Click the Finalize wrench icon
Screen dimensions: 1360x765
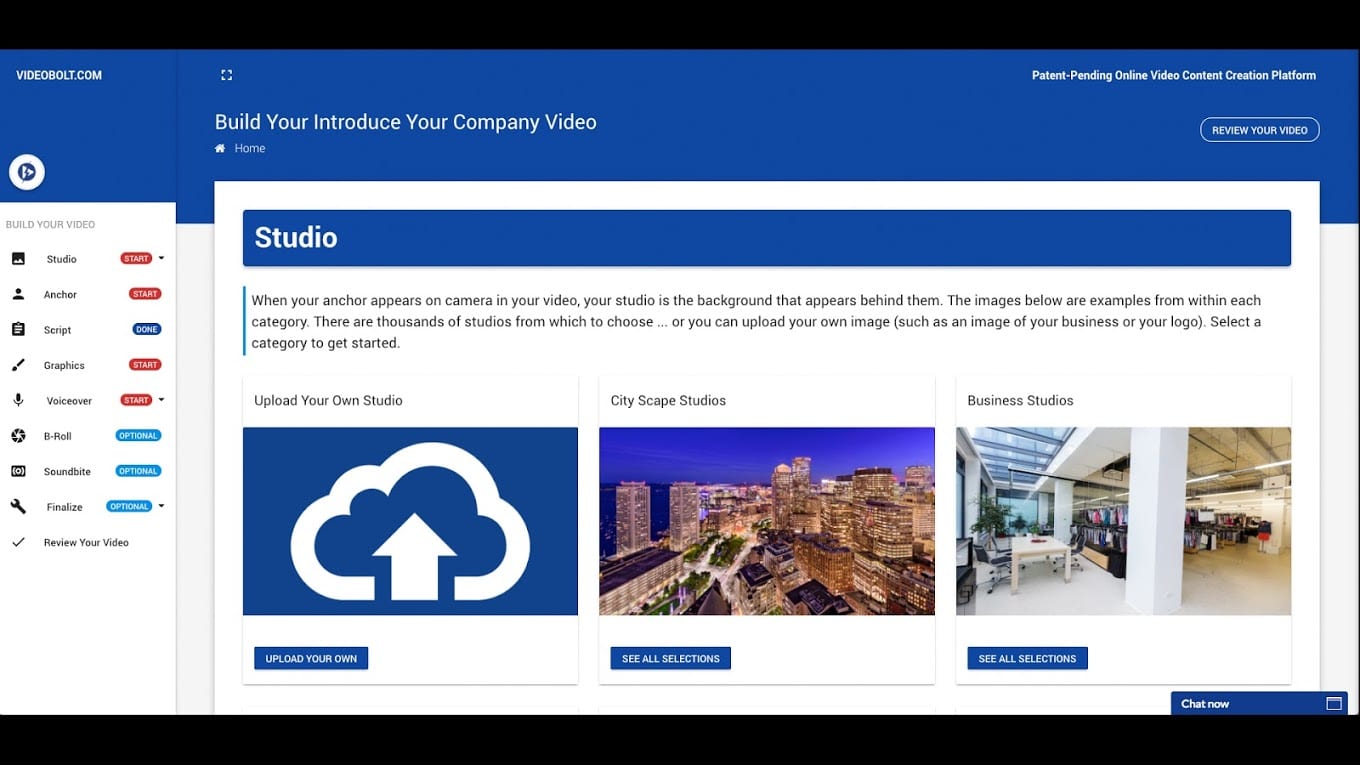pos(18,507)
